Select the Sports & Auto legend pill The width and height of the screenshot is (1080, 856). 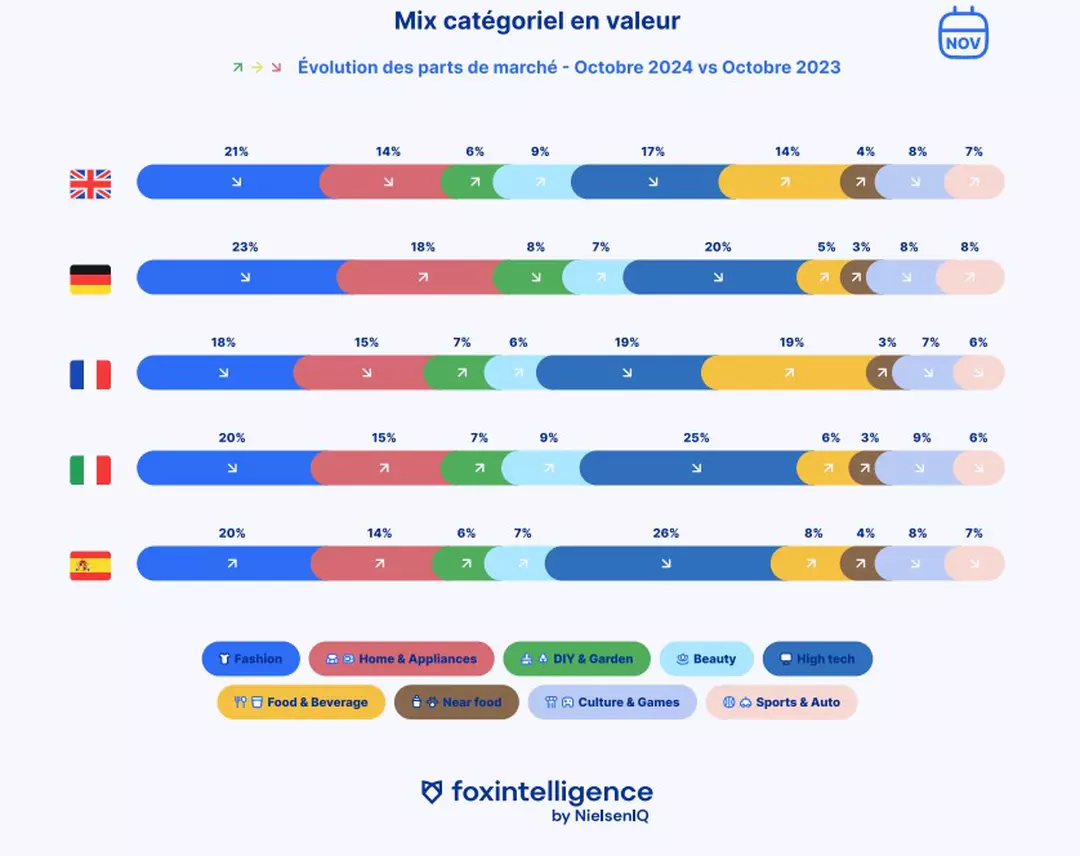(782, 702)
